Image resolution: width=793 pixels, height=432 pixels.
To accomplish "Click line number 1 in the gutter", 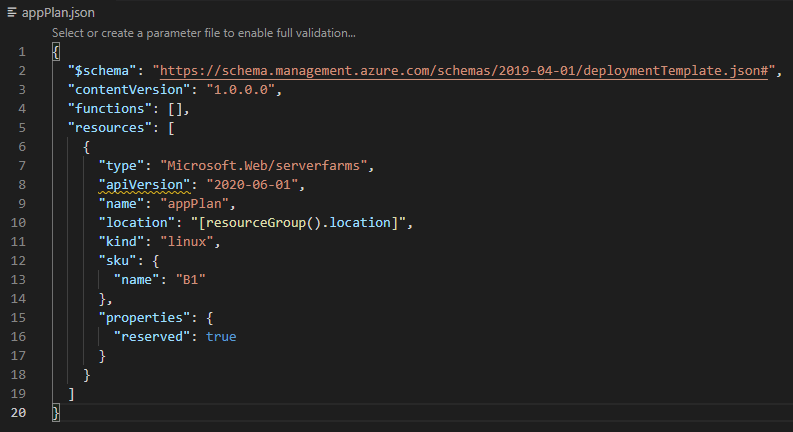I will click(21, 52).
